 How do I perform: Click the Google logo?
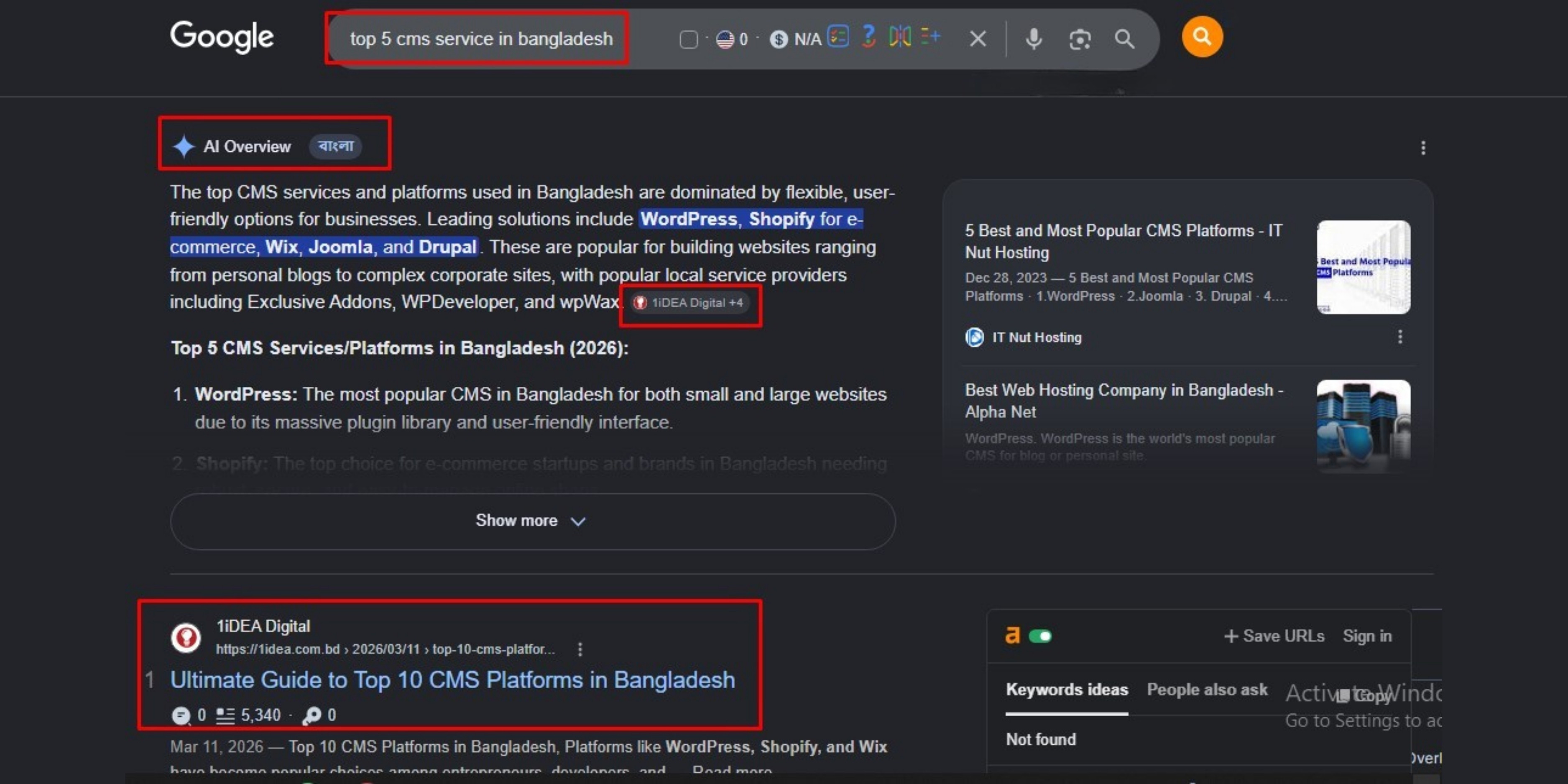[222, 38]
